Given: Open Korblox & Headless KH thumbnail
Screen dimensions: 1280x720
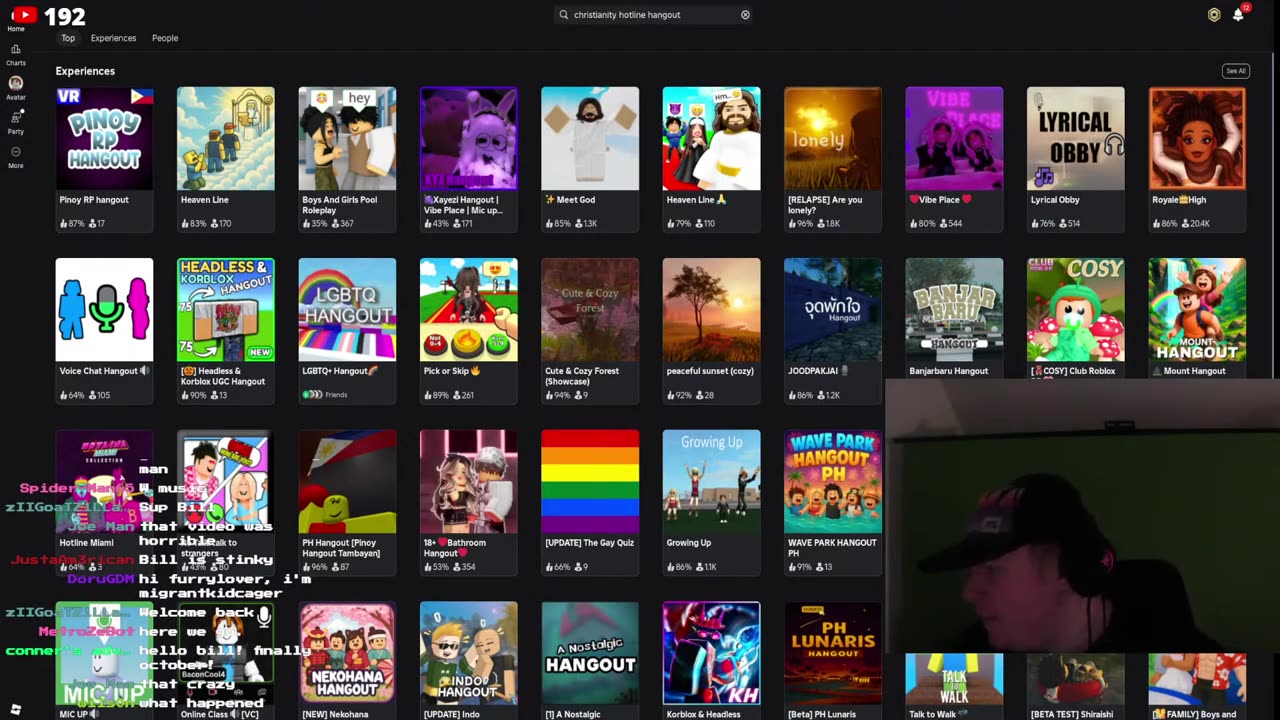Looking at the screenshot, I should [x=711, y=653].
